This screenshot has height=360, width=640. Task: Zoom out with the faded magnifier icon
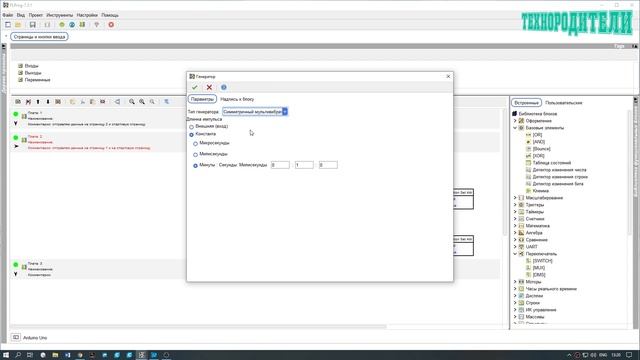pyautogui.click(x=152, y=102)
